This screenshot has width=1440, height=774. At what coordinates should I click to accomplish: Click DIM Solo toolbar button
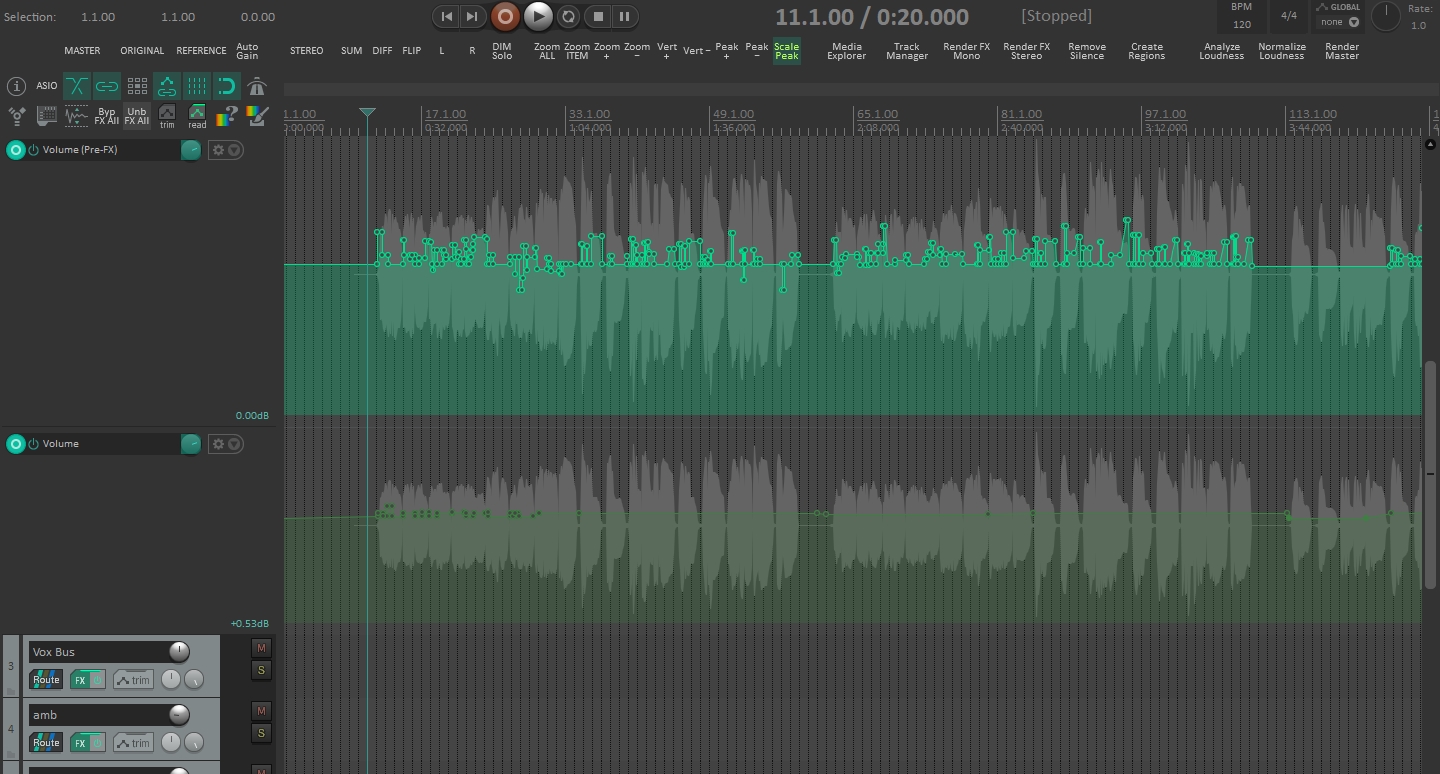pos(502,51)
